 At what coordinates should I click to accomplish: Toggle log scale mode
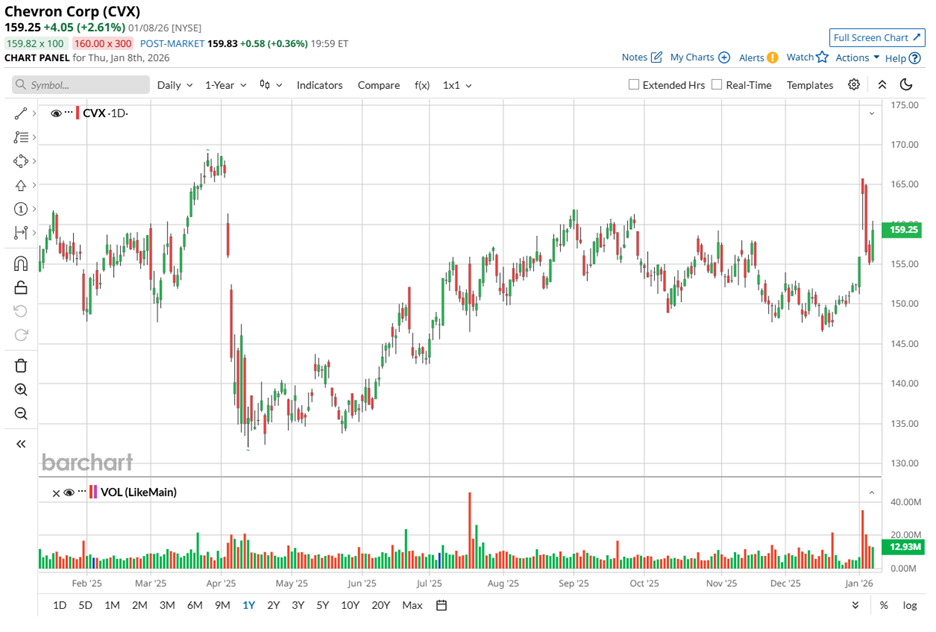(909, 605)
